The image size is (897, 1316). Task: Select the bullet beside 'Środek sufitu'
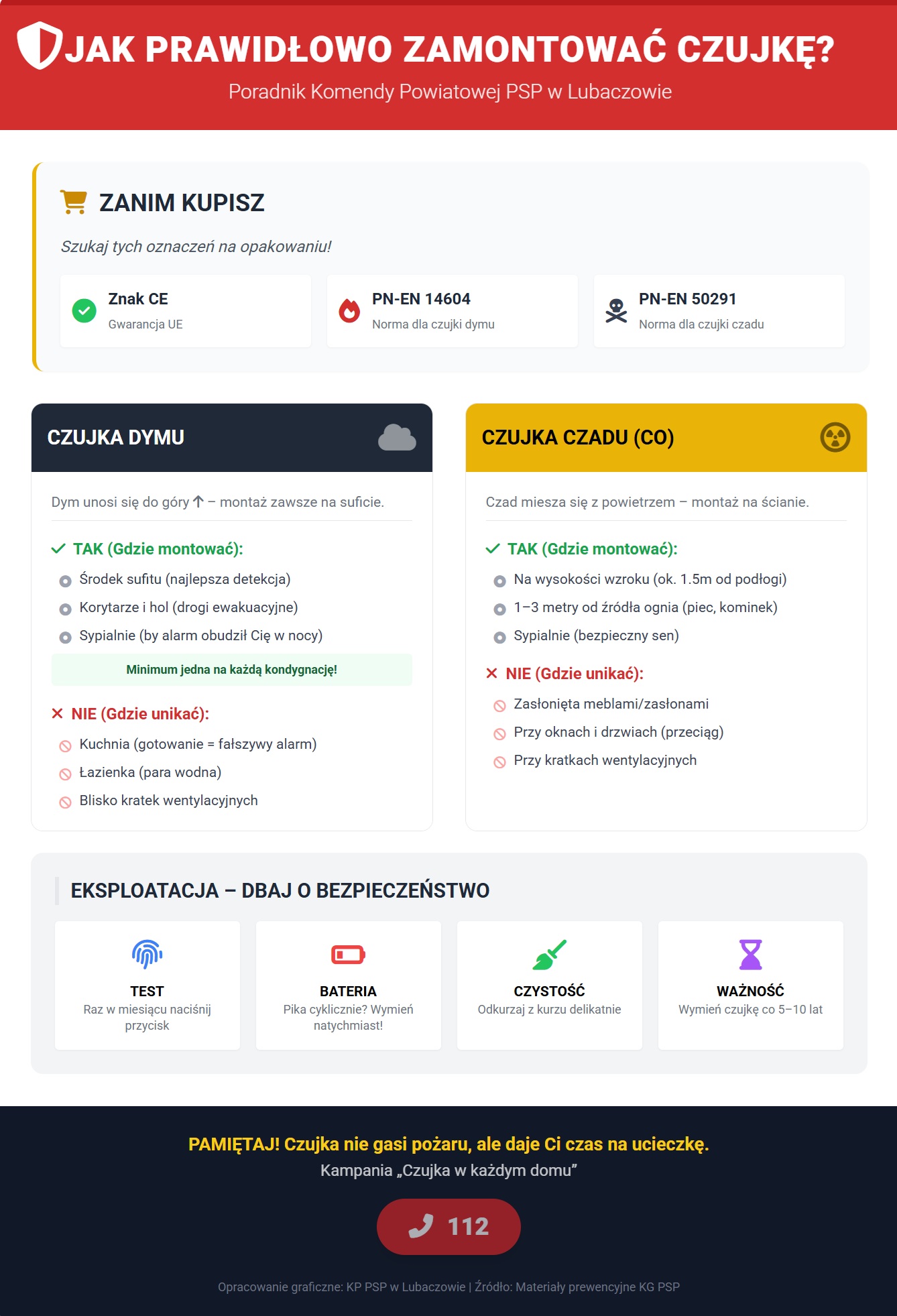pos(65,581)
